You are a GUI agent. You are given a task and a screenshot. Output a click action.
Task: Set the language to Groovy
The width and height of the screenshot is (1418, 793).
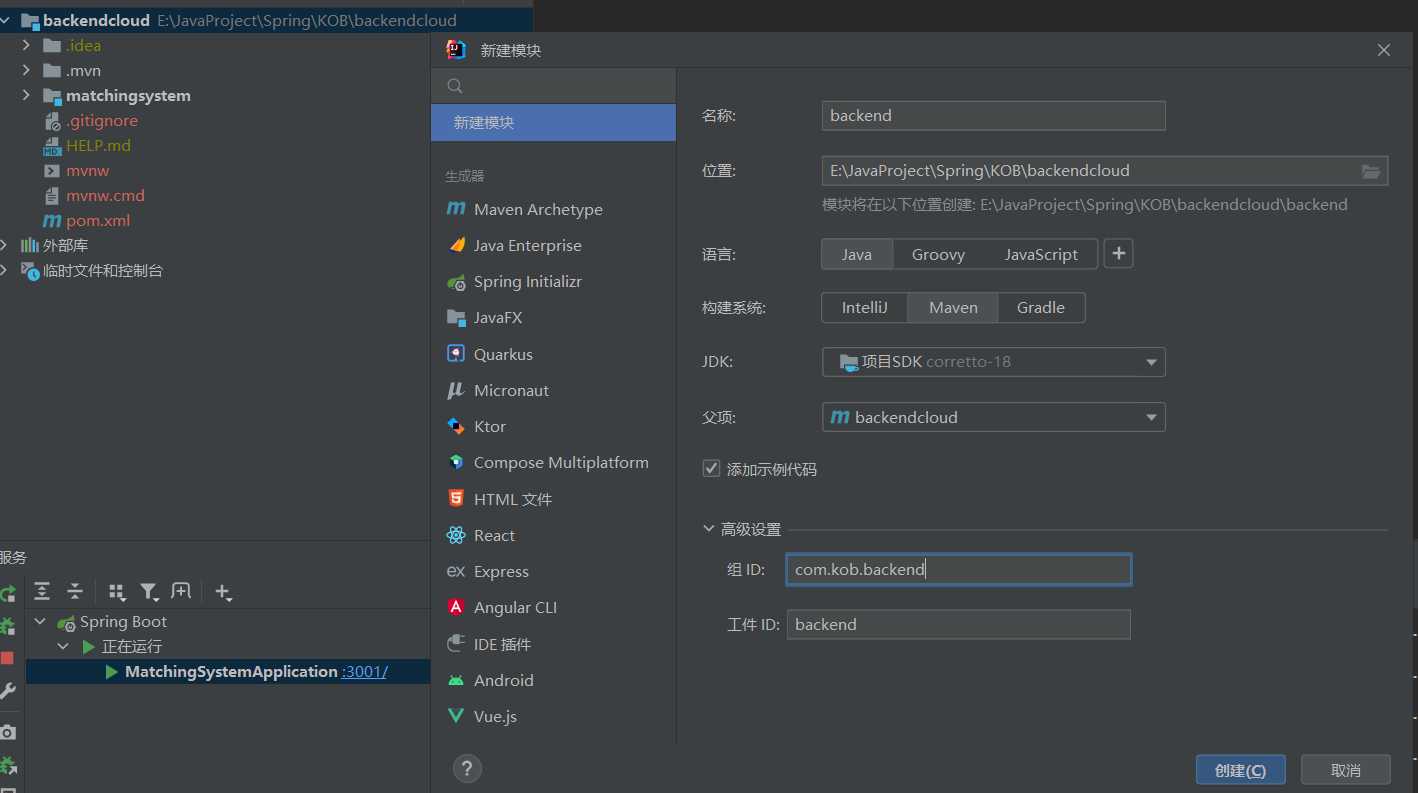pos(938,254)
